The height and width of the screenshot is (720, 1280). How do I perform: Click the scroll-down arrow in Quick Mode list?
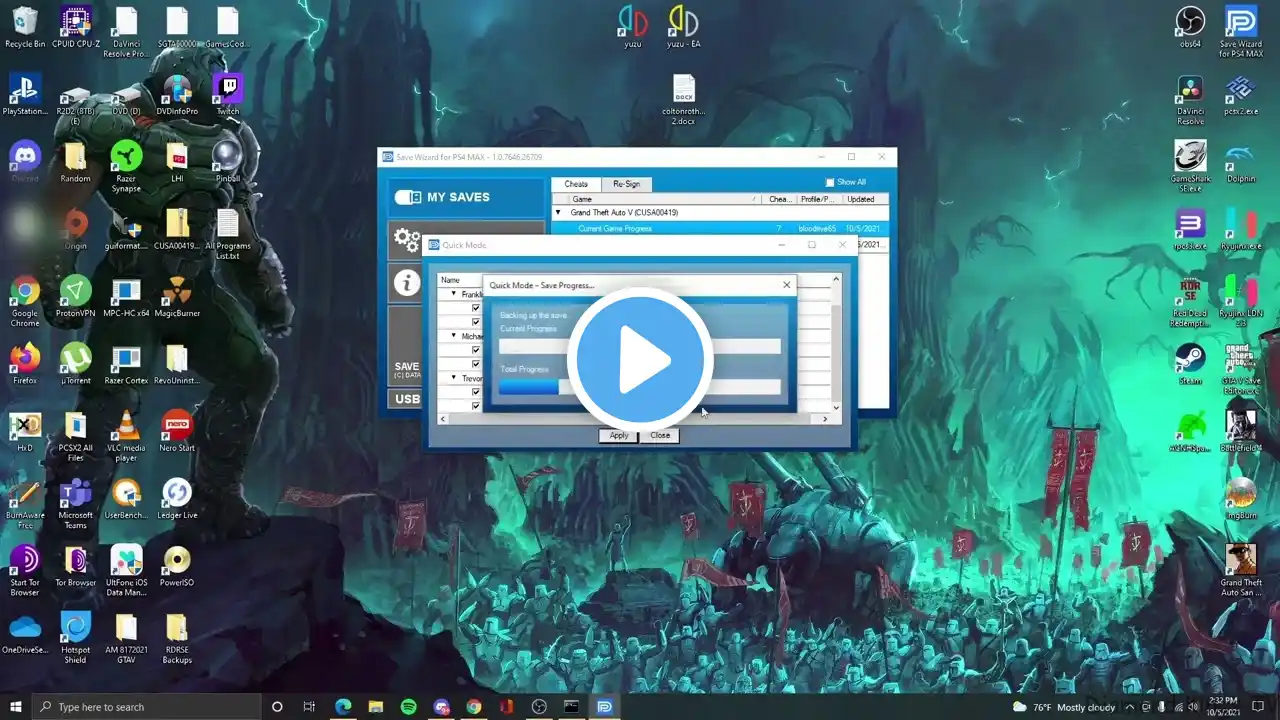[836, 408]
